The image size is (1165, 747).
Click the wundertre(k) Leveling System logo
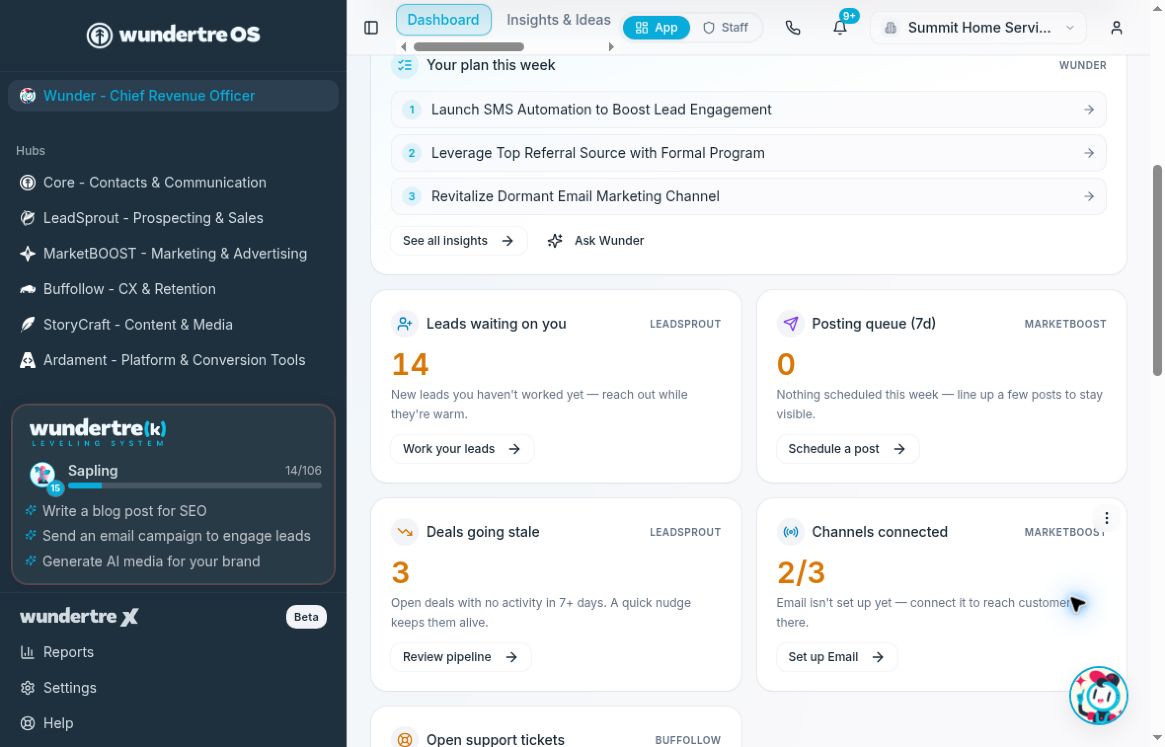tap(97, 433)
